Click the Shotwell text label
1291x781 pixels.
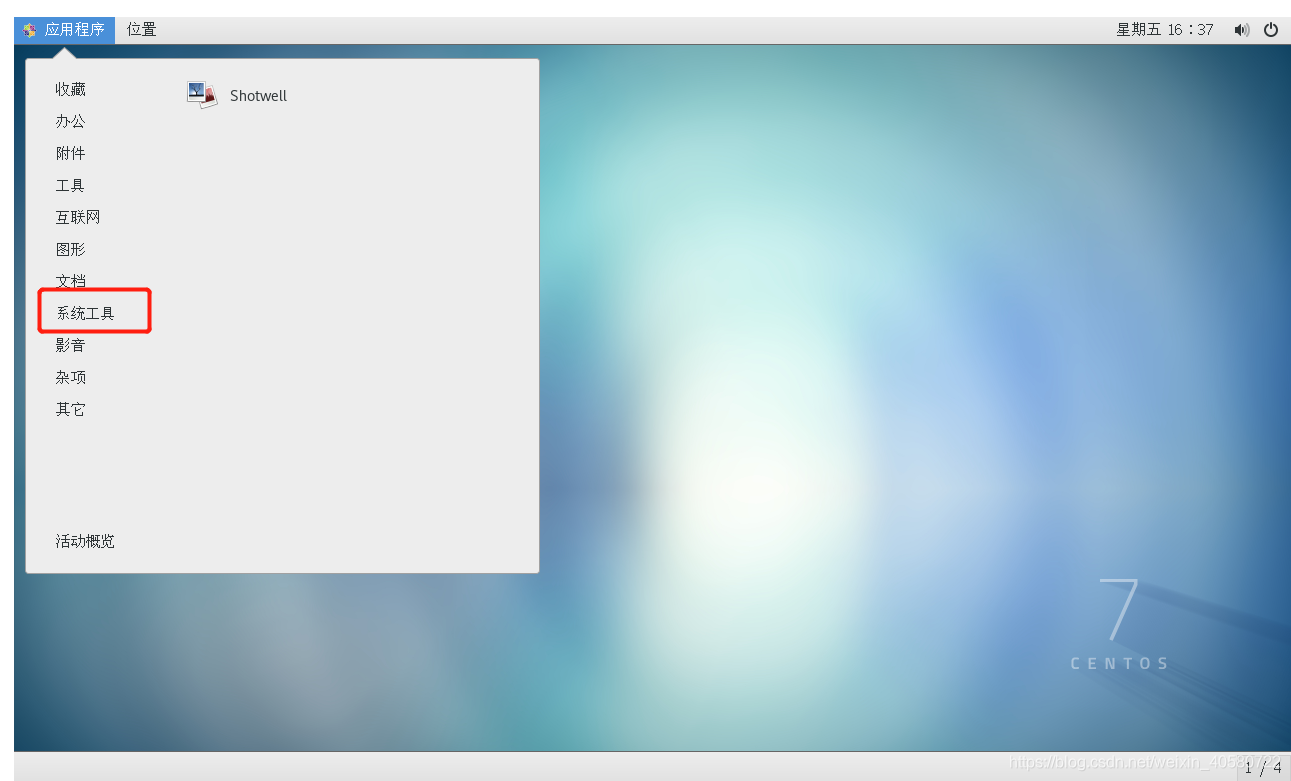click(258, 96)
